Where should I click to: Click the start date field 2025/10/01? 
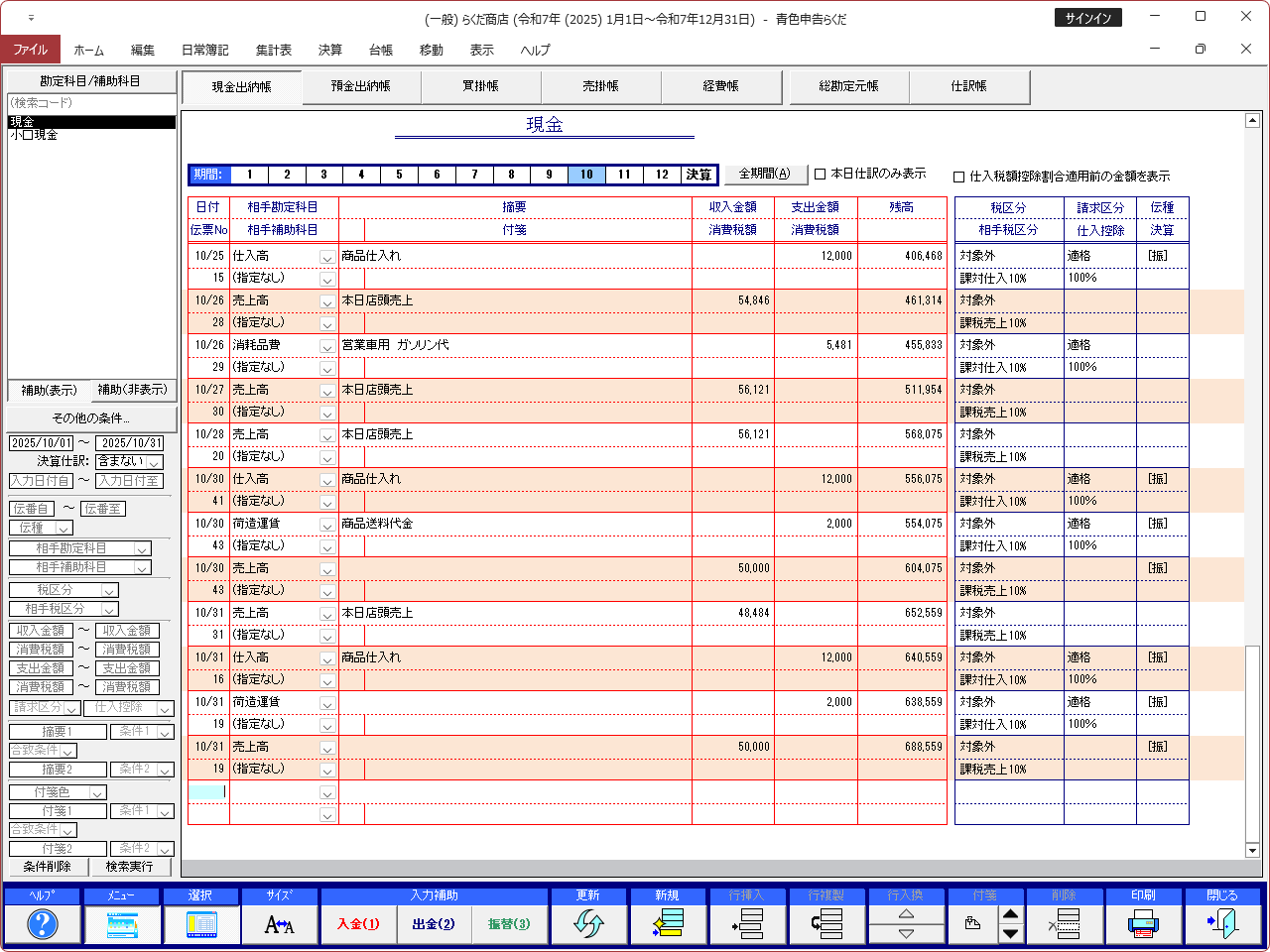click(x=42, y=443)
